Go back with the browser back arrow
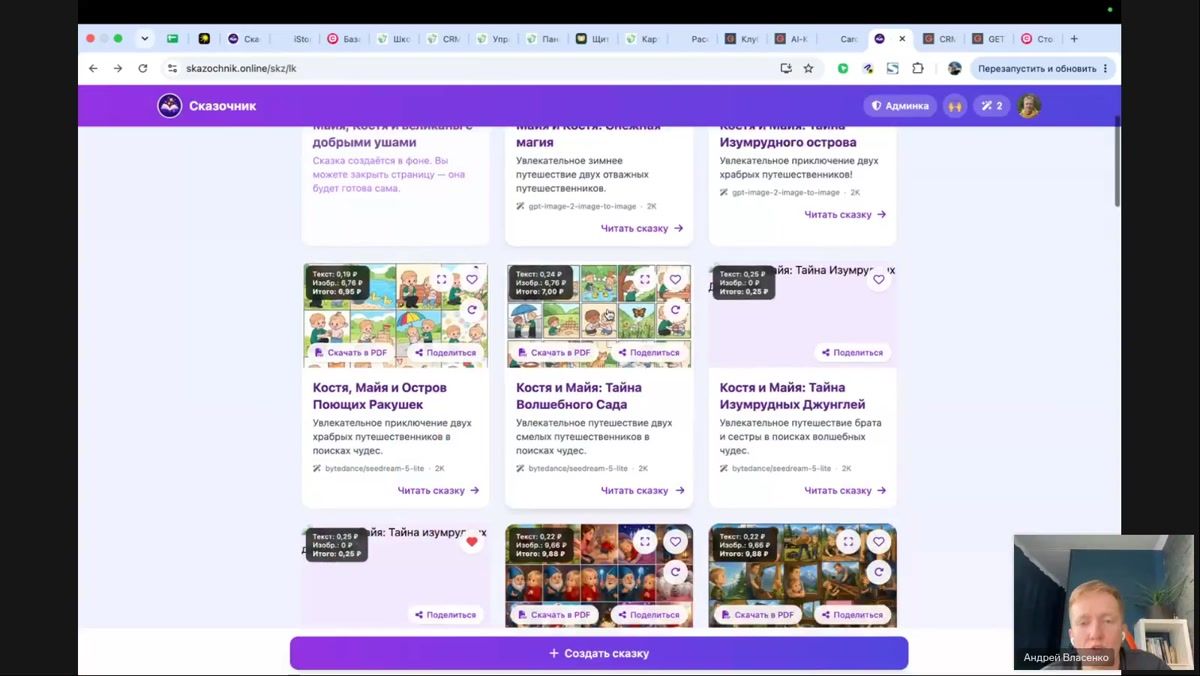The width and height of the screenshot is (1200, 676). coord(93,68)
